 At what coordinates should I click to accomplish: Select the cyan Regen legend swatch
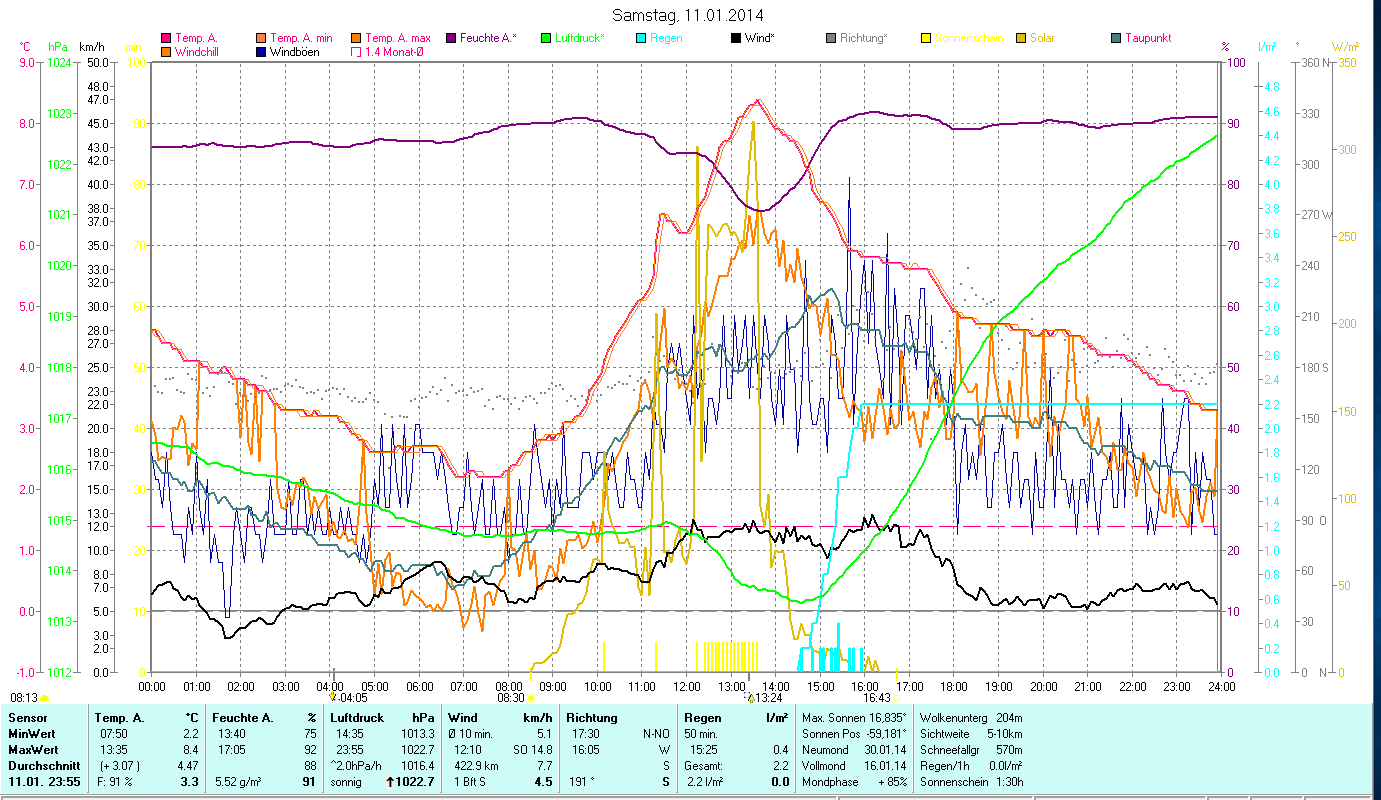640,39
